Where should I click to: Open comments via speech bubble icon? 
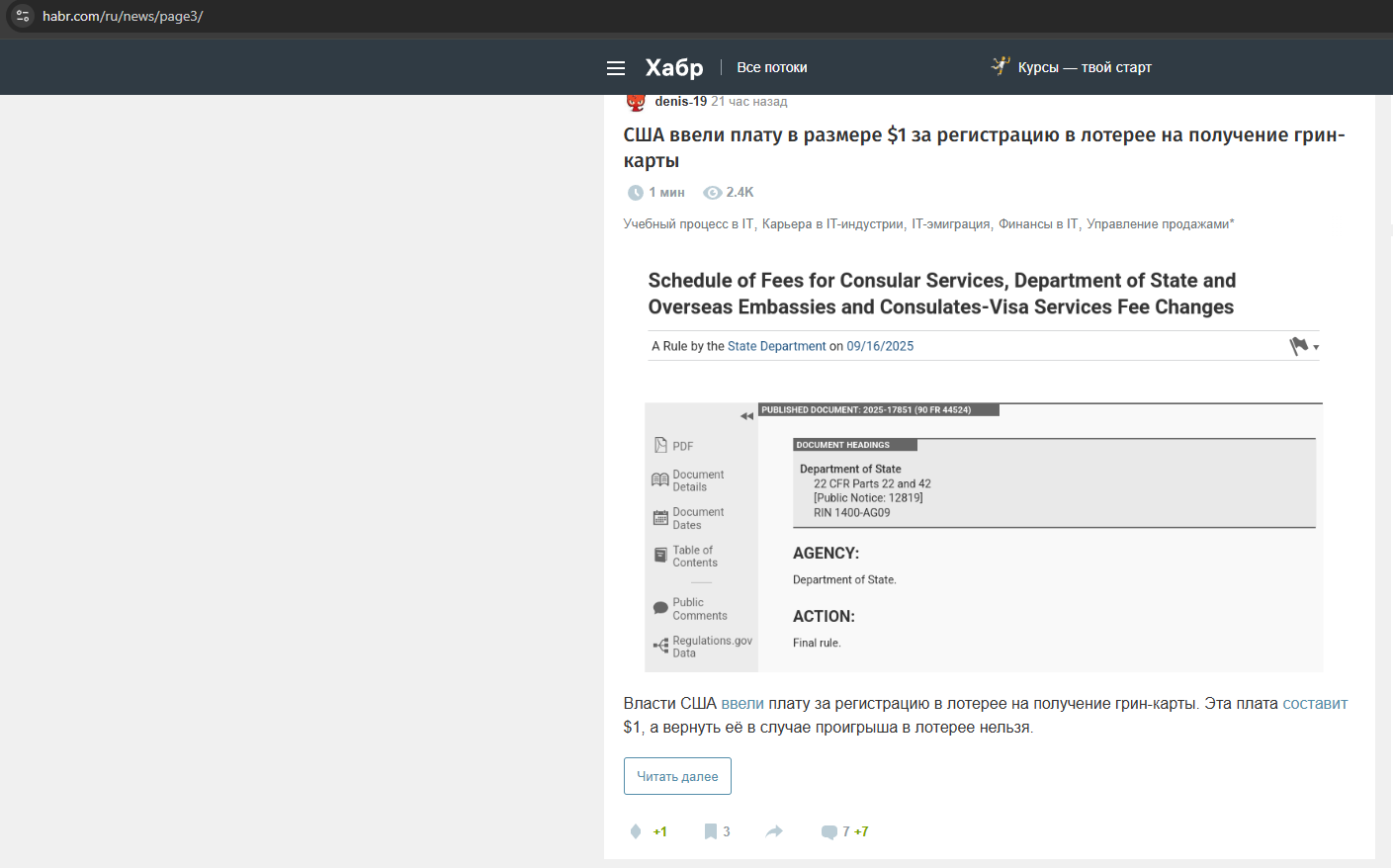tap(829, 832)
